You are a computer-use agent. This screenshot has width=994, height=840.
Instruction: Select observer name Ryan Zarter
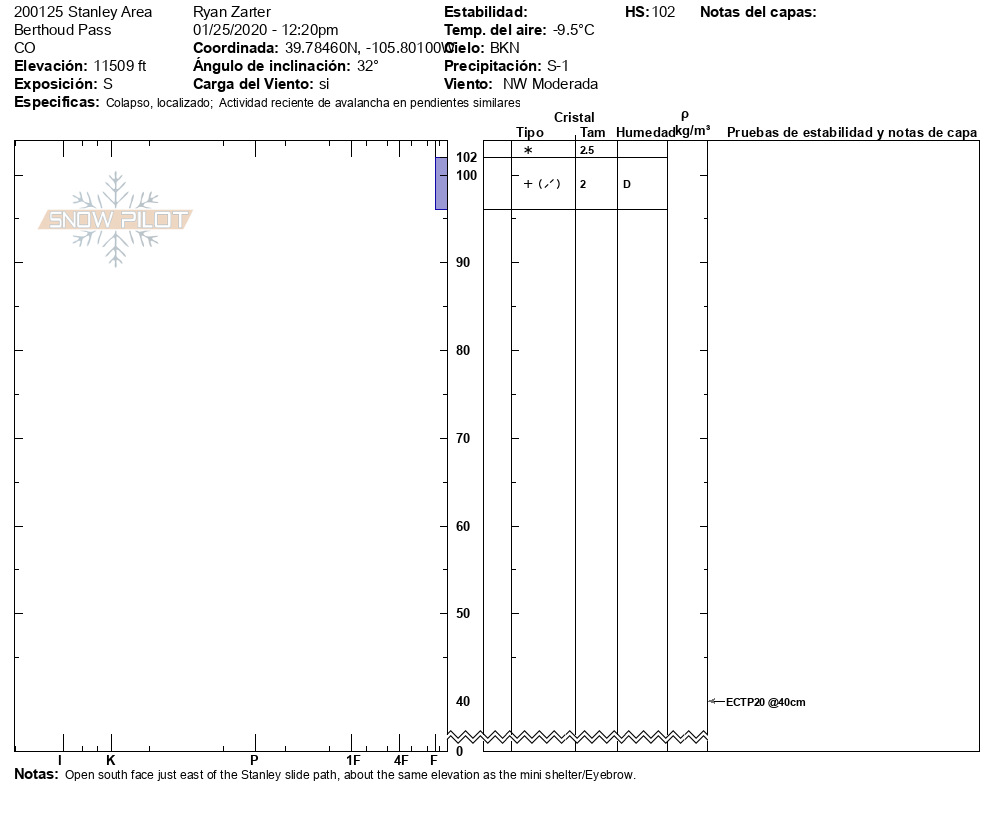[x=230, y=12]
